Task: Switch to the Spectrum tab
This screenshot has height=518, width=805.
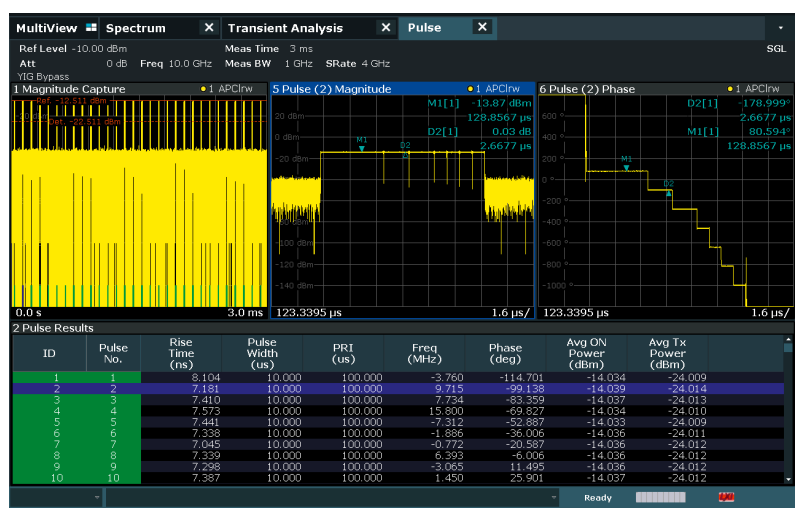Action: click(x=136, y=28)
